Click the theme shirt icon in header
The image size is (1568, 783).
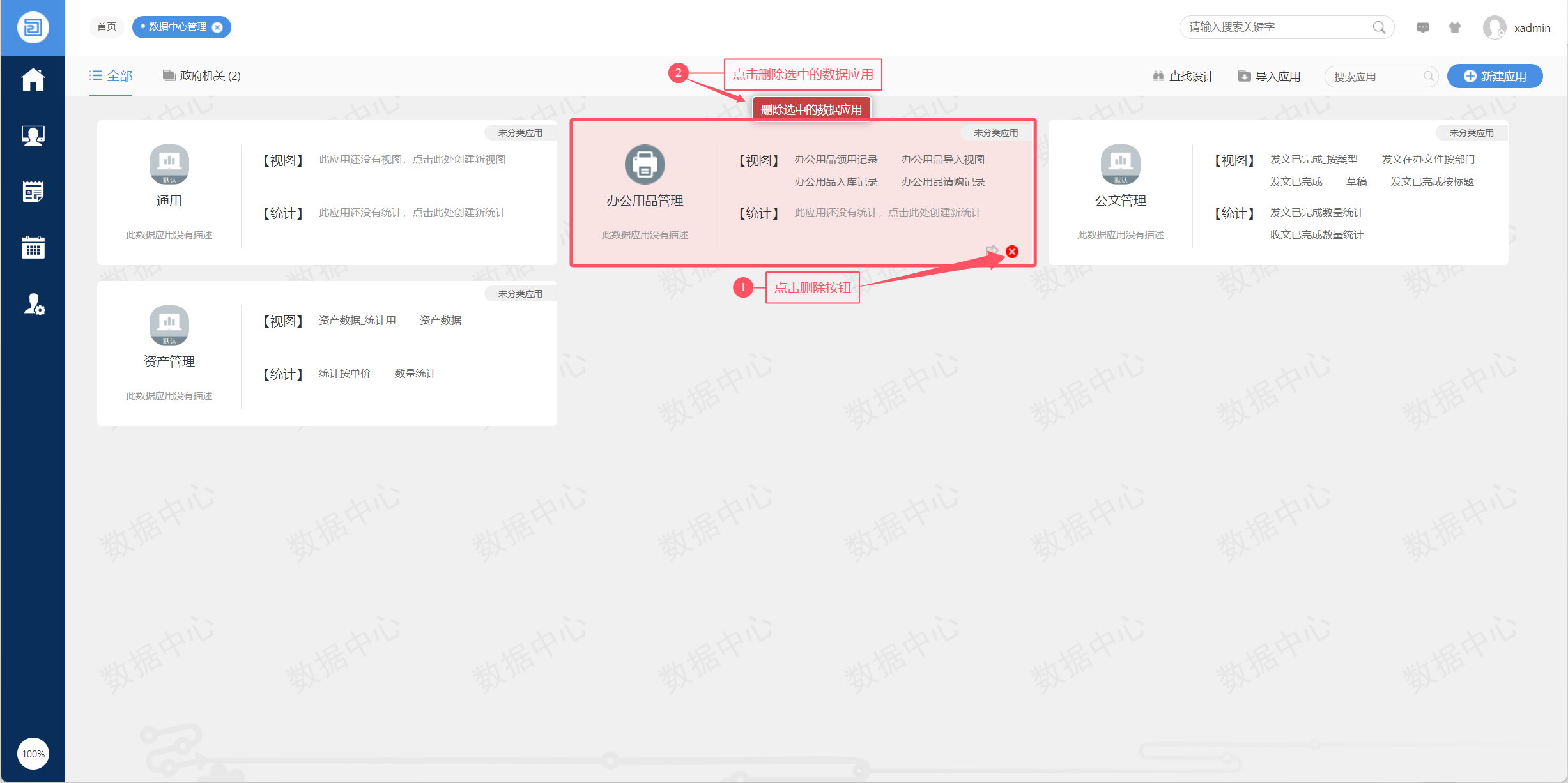[1454, 27]
